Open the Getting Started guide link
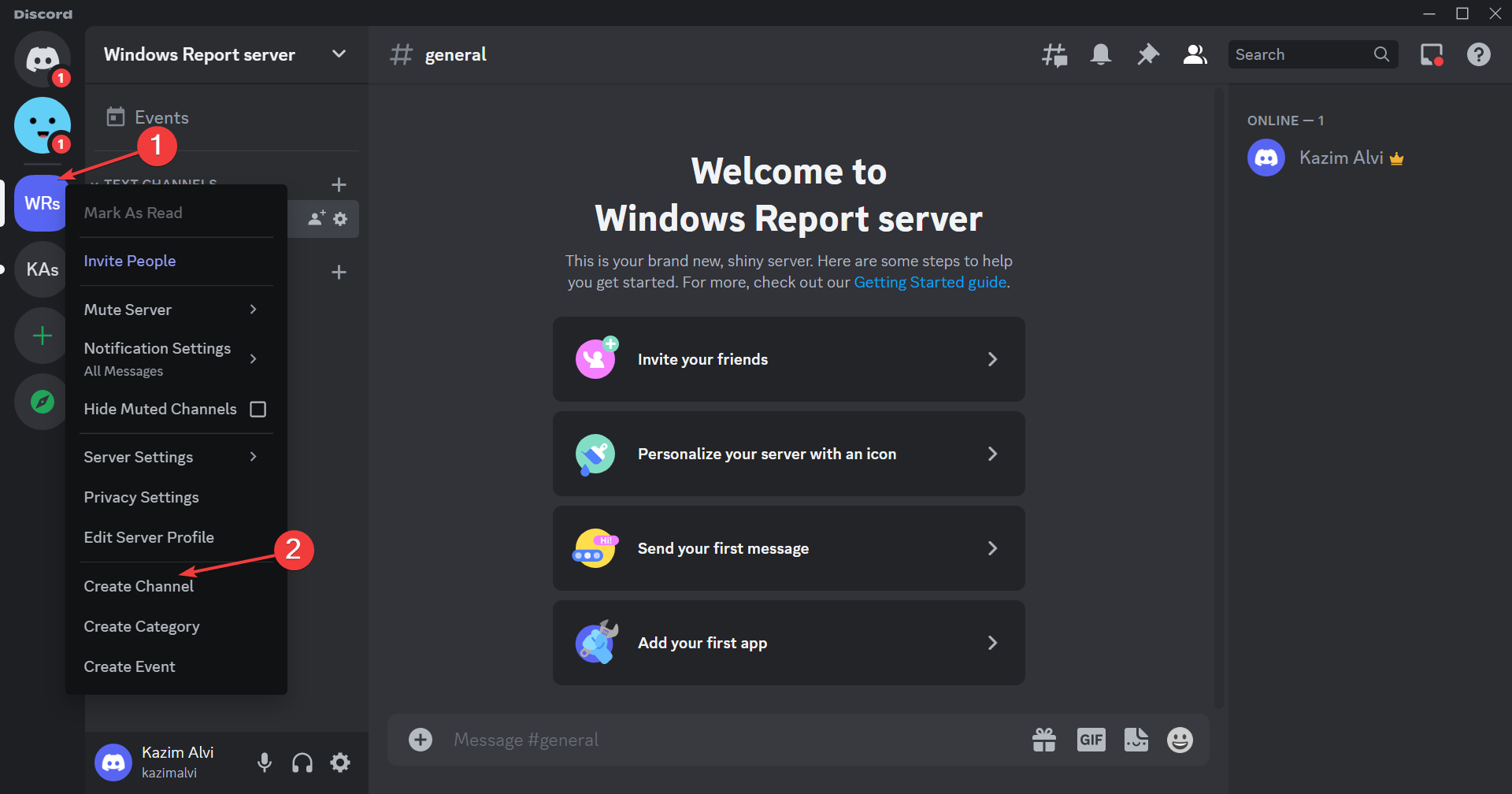The image size is (1512, 794). pyautogui.click(x=930, y=282)
